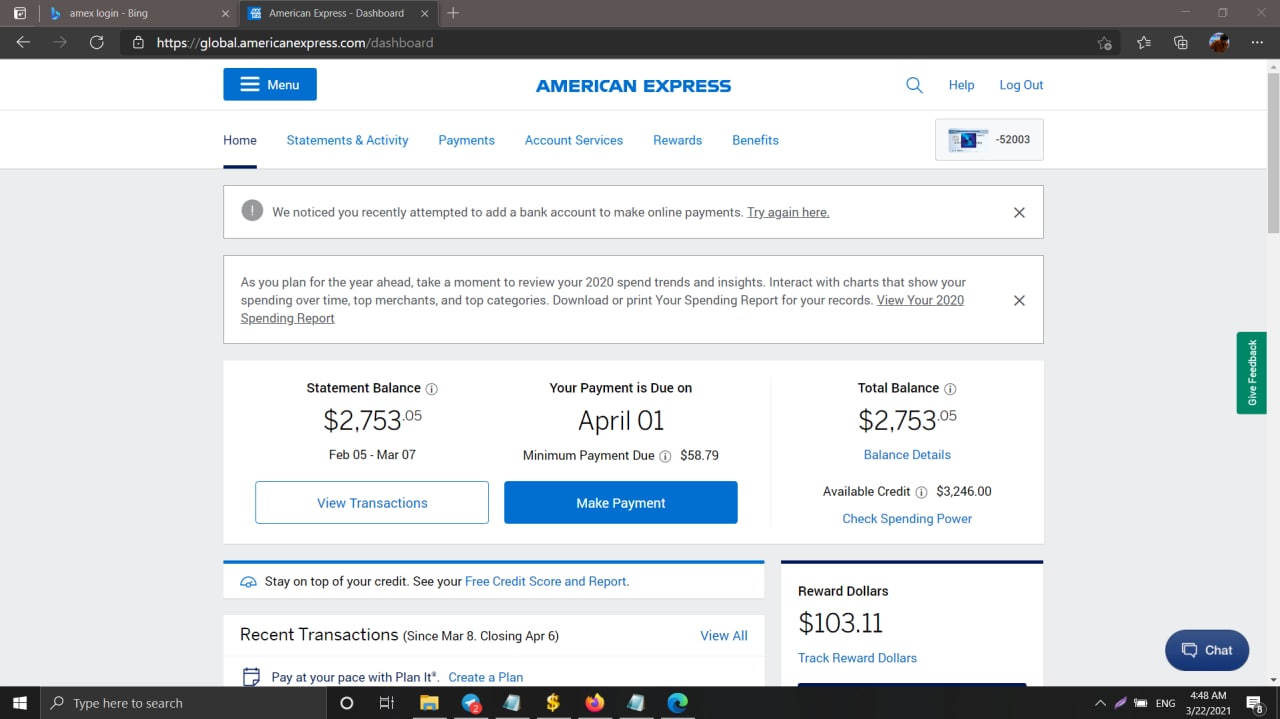Screen dimensions: 1280x719
Task: Open the Rewards navigation tab
Action: [x=677, y=140]
